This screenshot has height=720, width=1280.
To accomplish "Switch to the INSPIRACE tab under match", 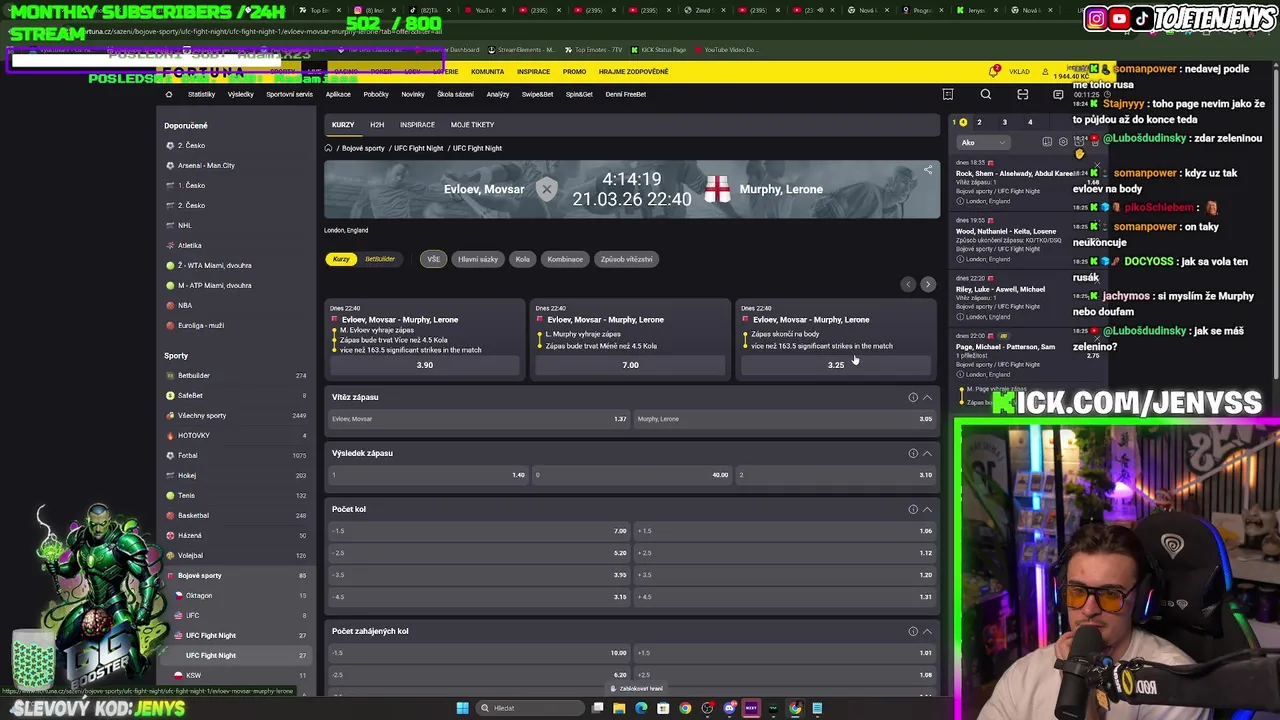I will point(417,125).
